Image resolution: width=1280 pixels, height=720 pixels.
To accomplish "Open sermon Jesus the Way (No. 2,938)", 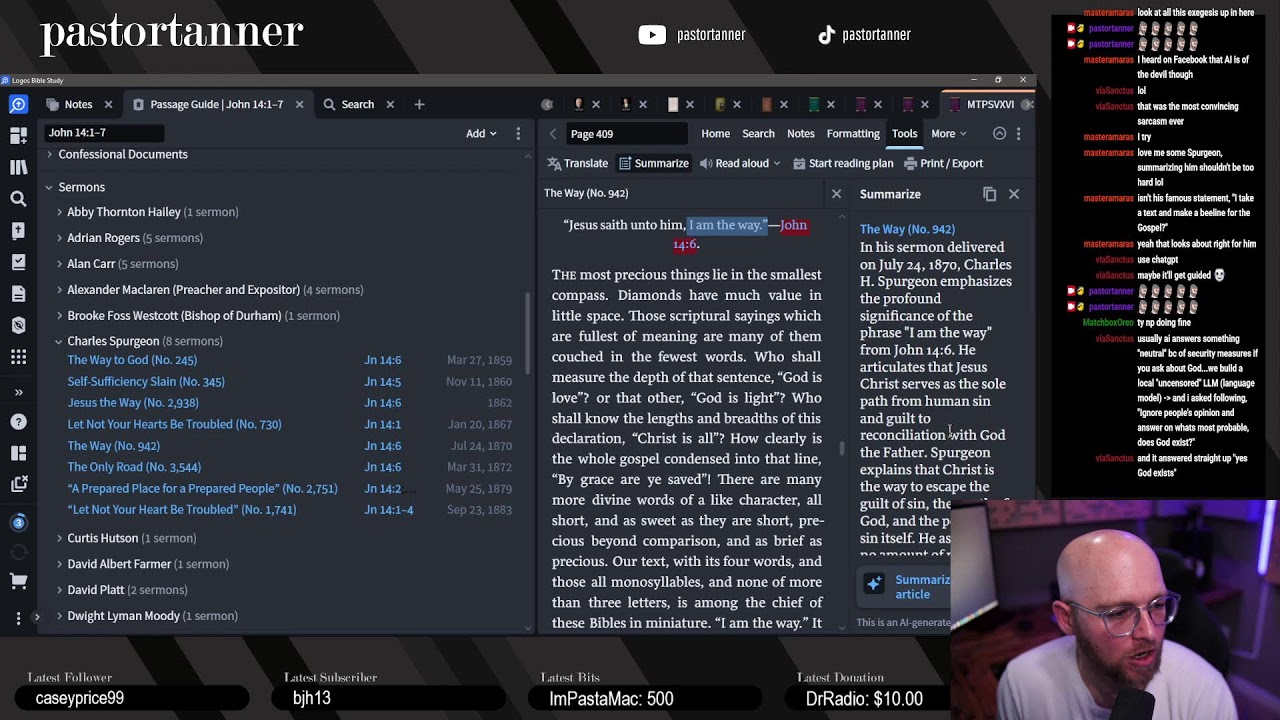I will [133, 403].
